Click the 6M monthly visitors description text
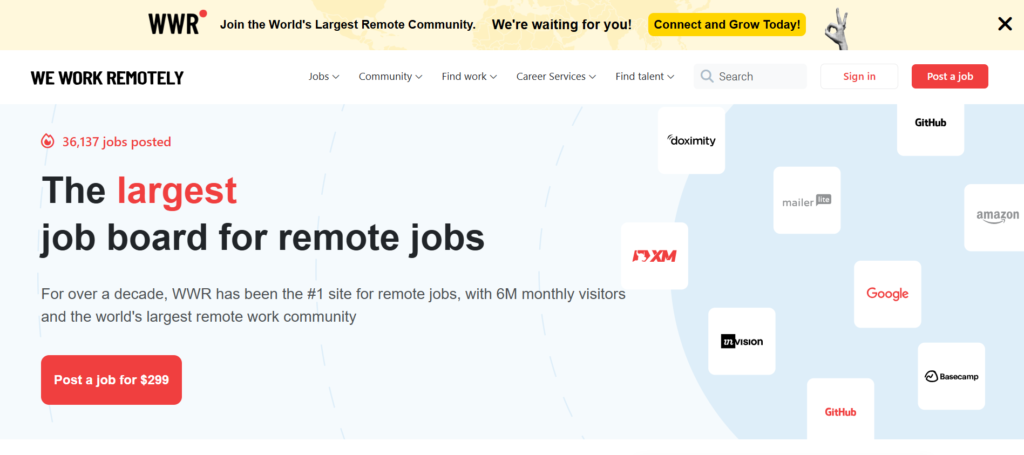Viewport: 1024px width, 455px height. [333, 306]
